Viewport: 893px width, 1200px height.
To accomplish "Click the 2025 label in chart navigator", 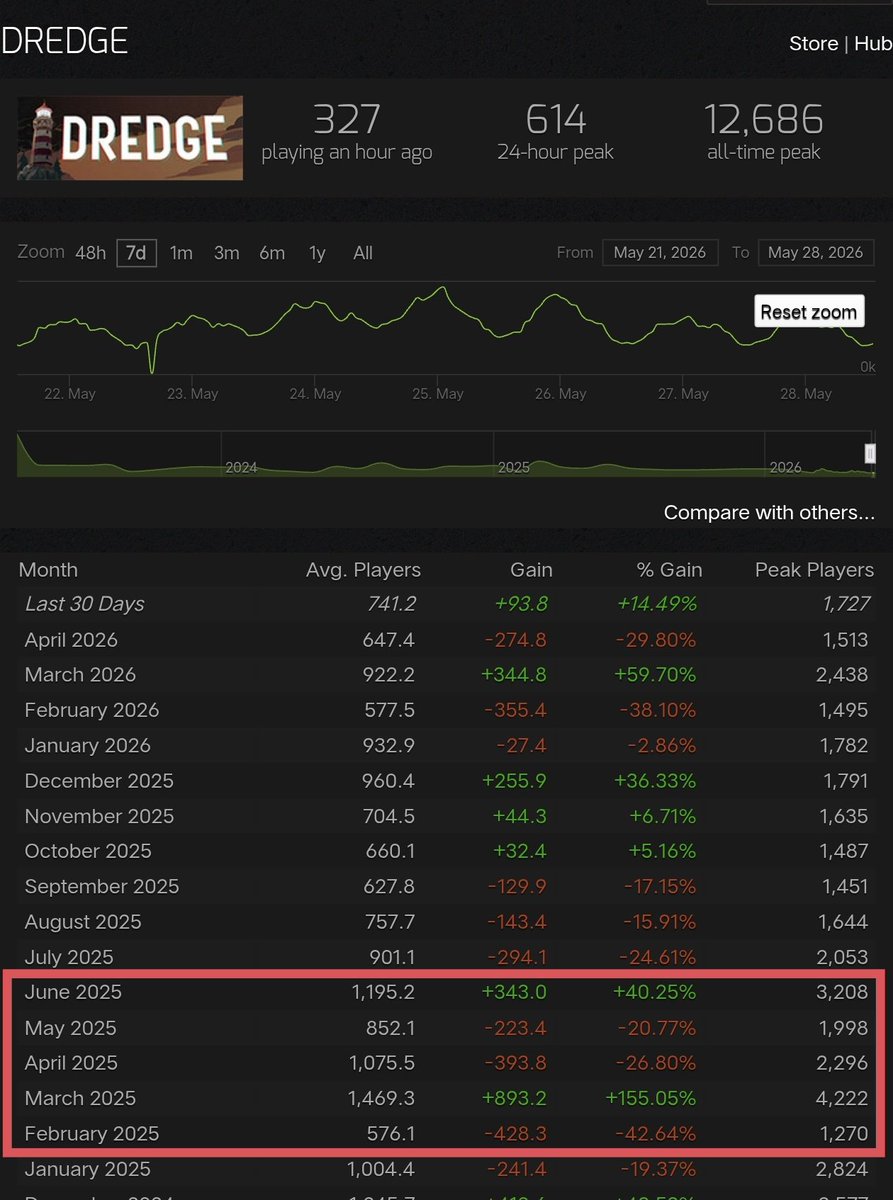I will click(x=513, y=467).
